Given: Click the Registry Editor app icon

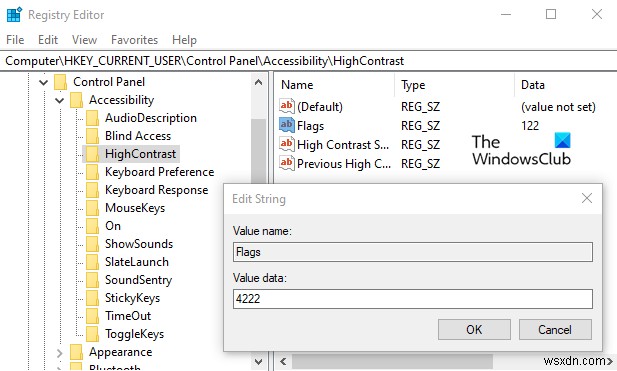Looking at the screenshot, I should click(15, 15).
